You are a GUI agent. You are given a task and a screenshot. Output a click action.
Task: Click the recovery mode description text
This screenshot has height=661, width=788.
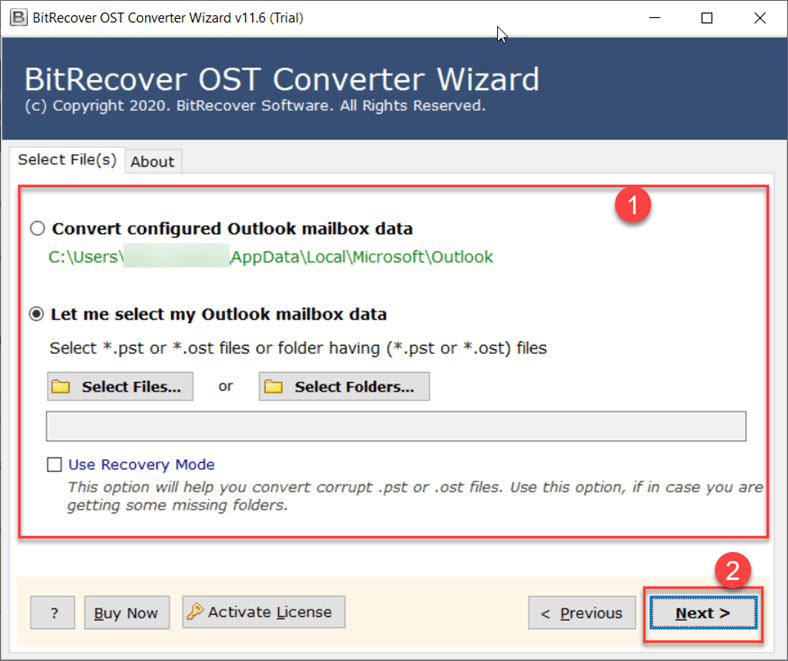pyautogui.click(x=415, y=496)
